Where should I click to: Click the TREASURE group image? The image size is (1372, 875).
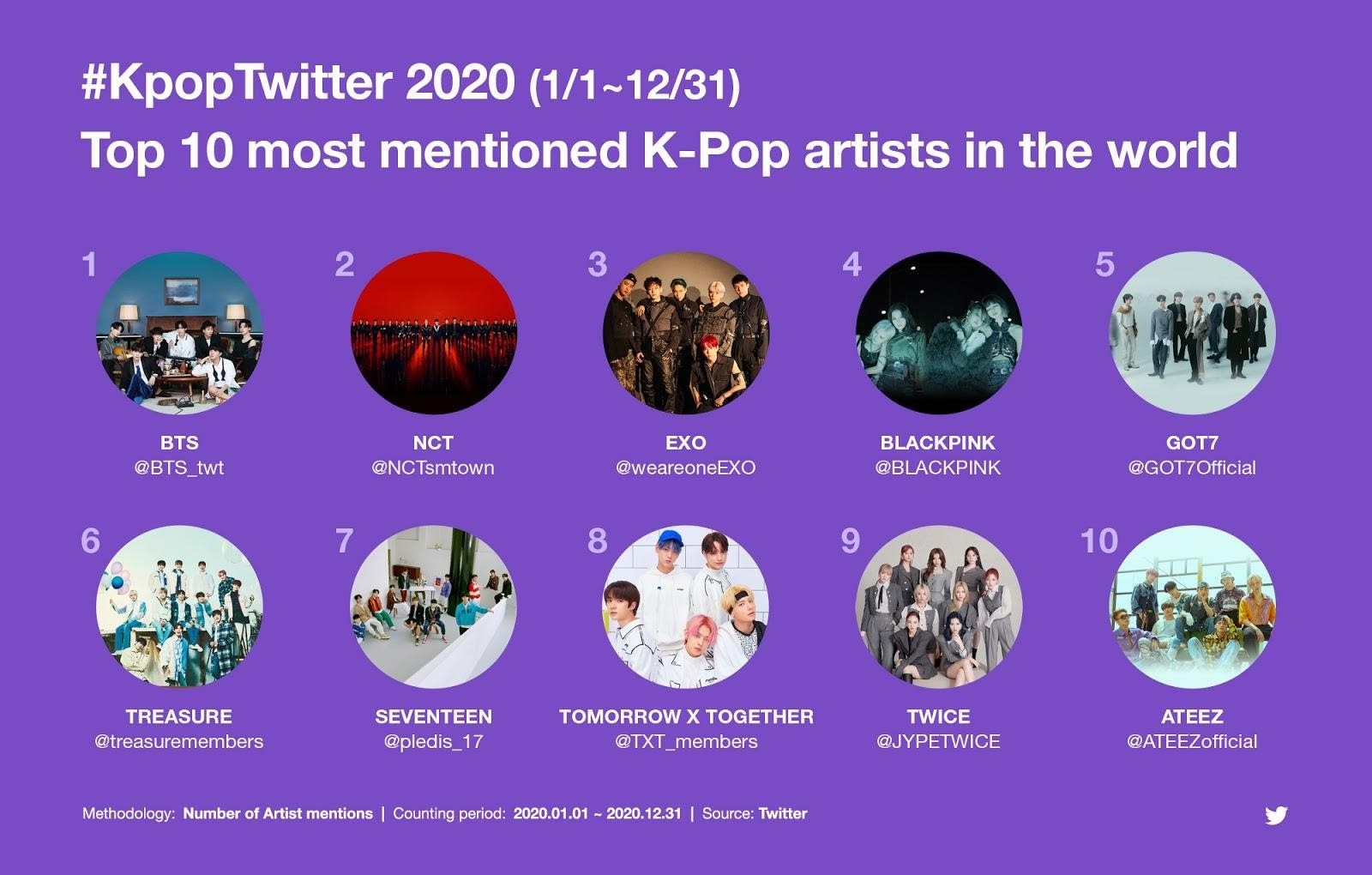click(179, 606)
